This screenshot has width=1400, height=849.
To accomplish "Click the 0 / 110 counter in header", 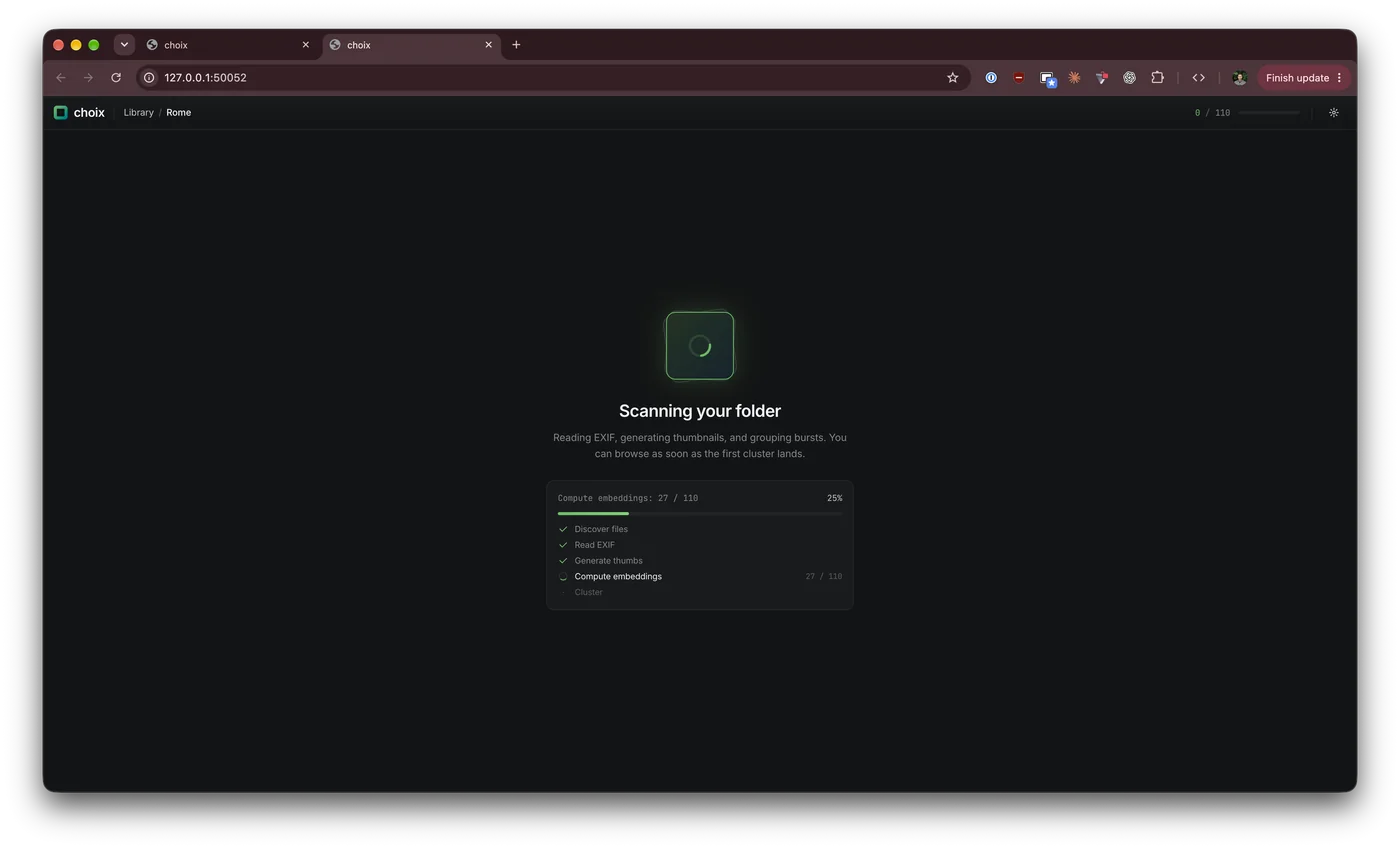I will click(1212, 113).
